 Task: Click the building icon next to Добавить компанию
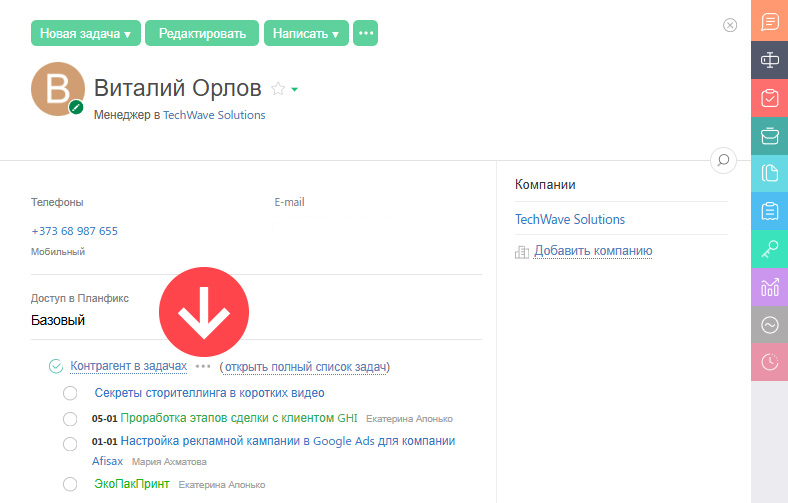tap(522, 251)
